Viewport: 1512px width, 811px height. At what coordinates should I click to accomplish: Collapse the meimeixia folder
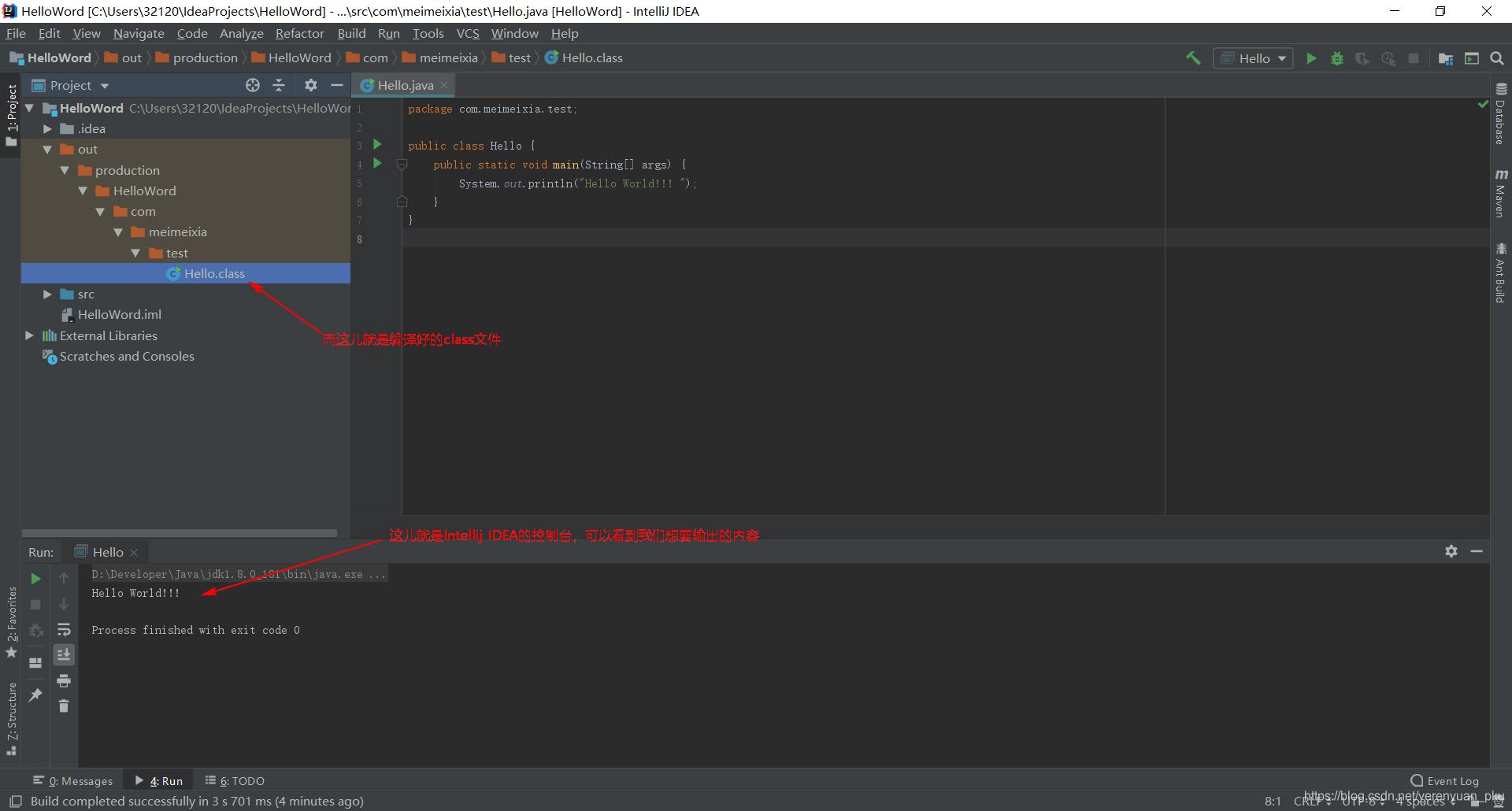[x=118, y=231]
